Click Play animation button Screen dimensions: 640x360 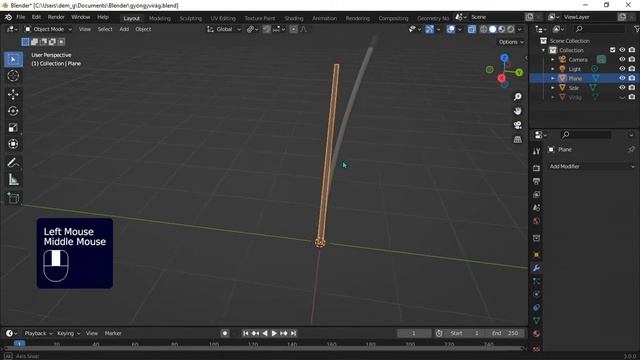click(274, 333)
